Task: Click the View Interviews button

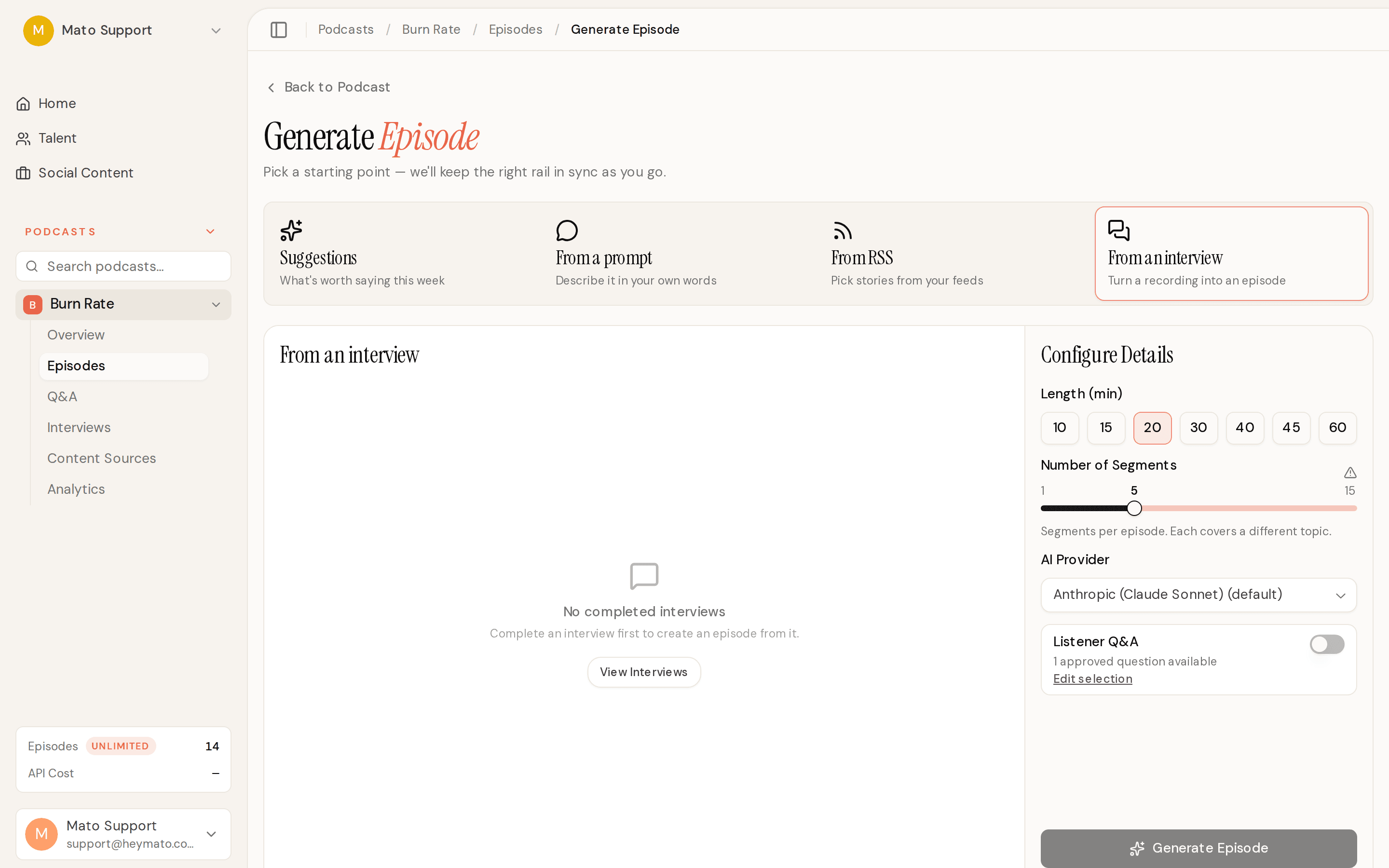Action: point(643,672)
